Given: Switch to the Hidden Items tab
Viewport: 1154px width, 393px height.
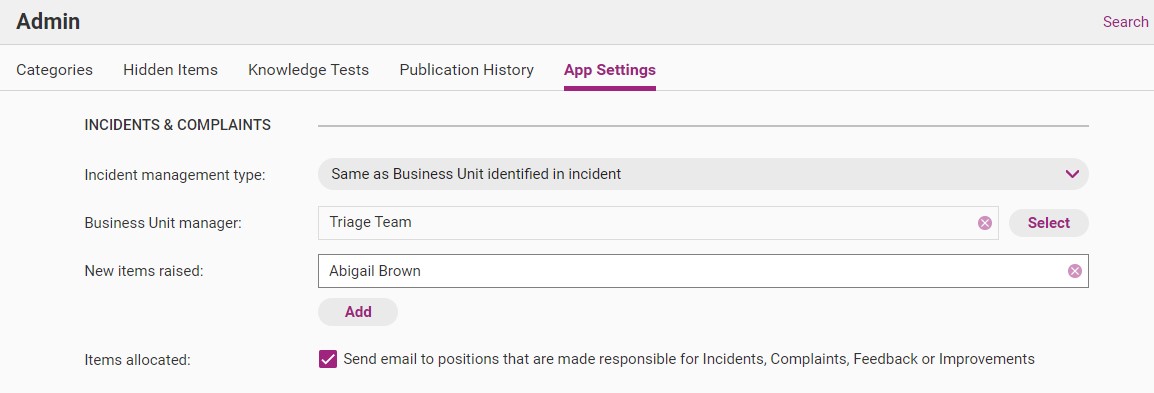Looking at the screenshot, I should (x=171, y=70).
